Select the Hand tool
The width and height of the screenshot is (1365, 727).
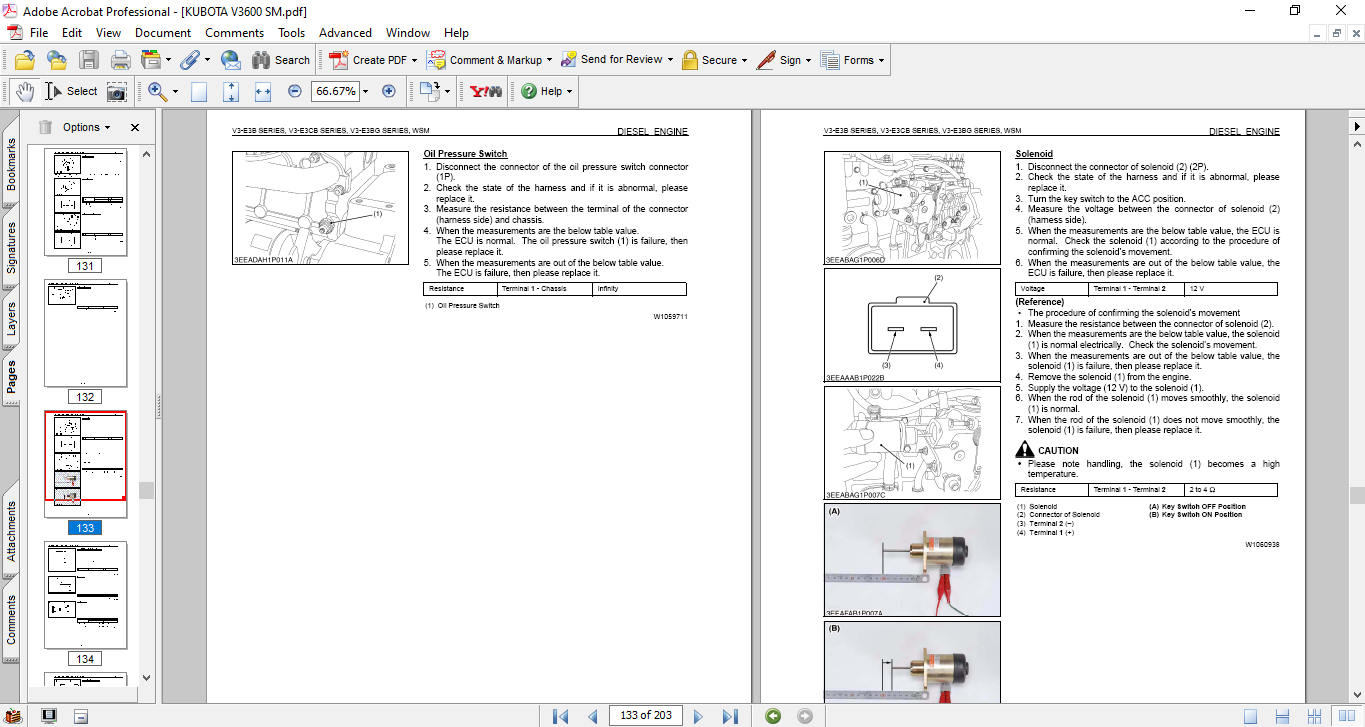[x=24, y=91]
